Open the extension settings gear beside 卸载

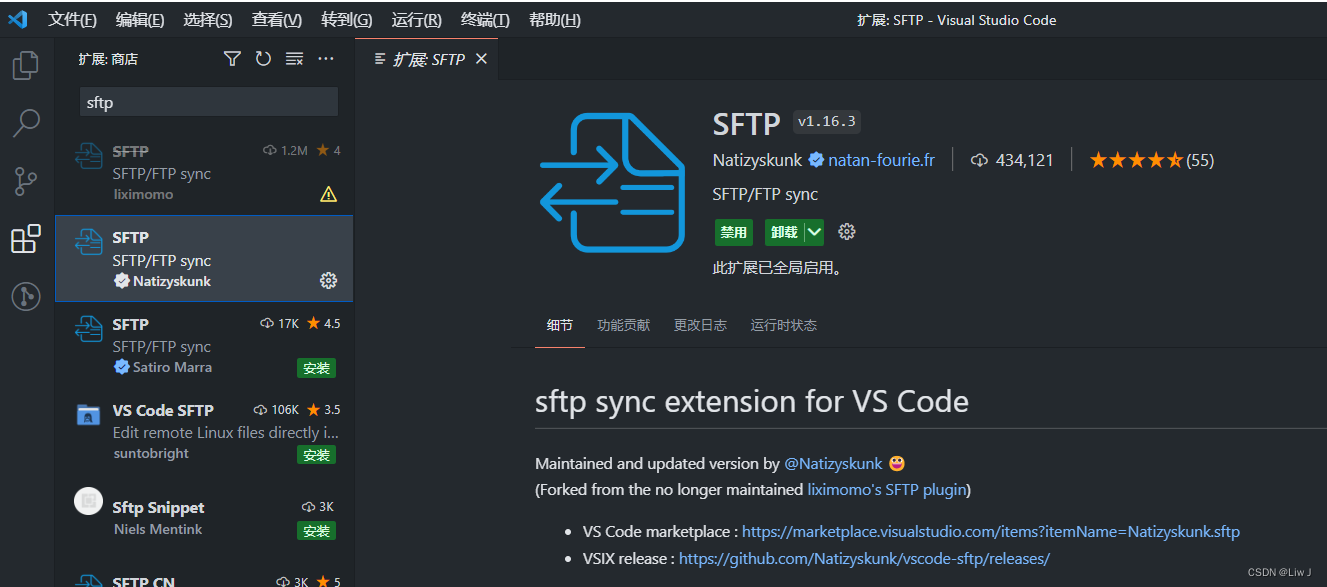846,231
